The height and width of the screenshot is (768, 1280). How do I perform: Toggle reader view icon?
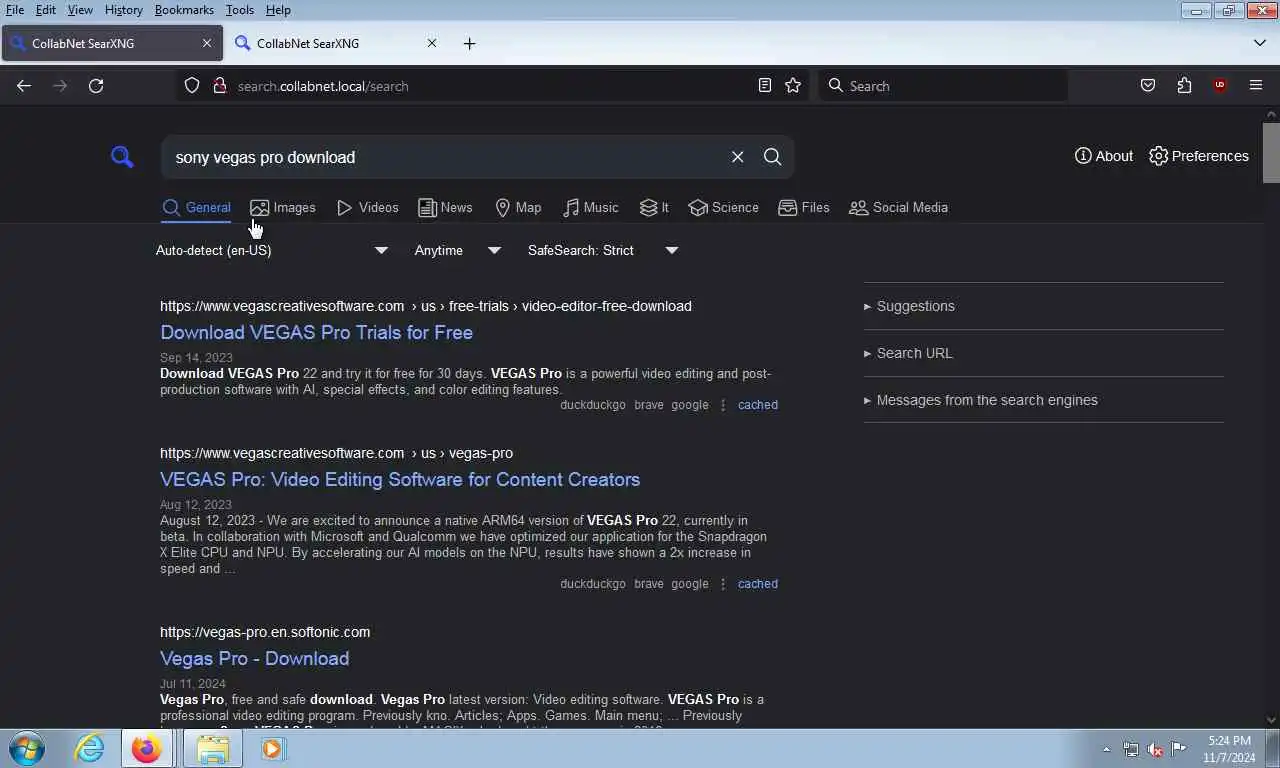765,86
